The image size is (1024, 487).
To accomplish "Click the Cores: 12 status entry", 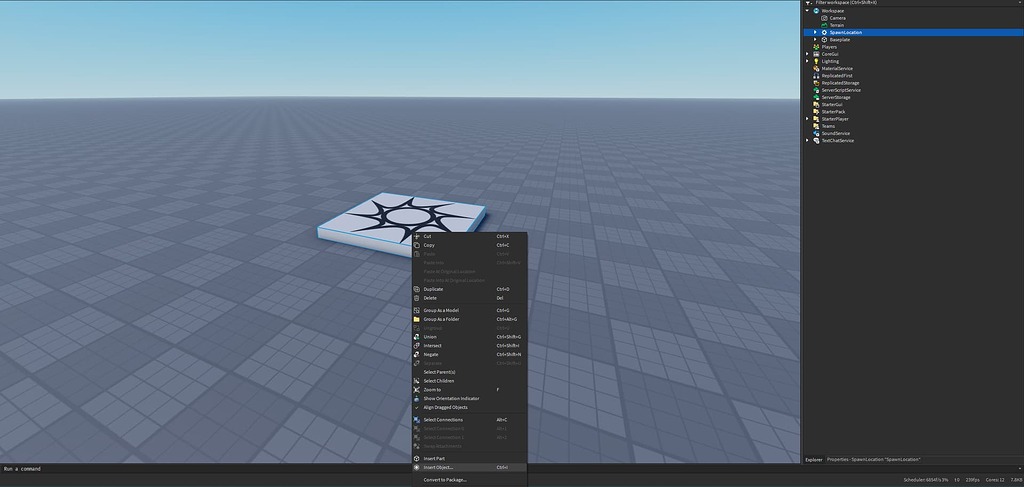I will pos(997,480).
